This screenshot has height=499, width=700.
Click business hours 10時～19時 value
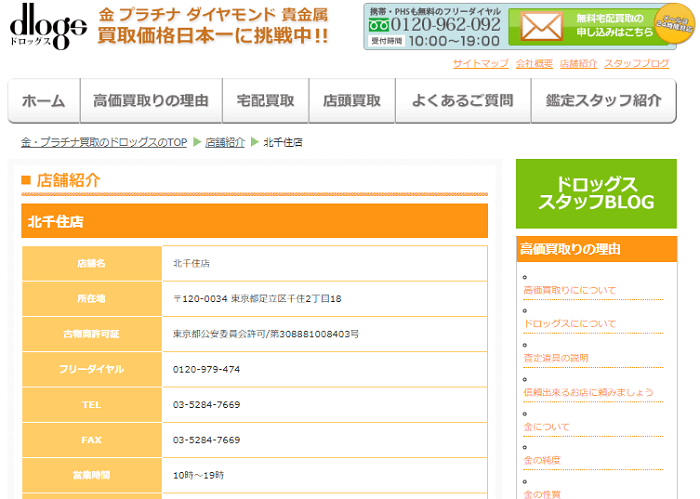point(198,475)
